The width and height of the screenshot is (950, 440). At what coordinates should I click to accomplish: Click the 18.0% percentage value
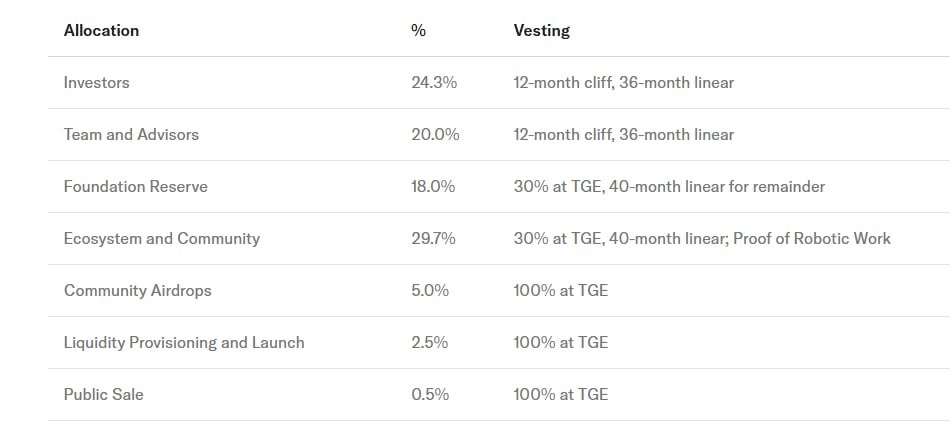click(x=433, y=186)
